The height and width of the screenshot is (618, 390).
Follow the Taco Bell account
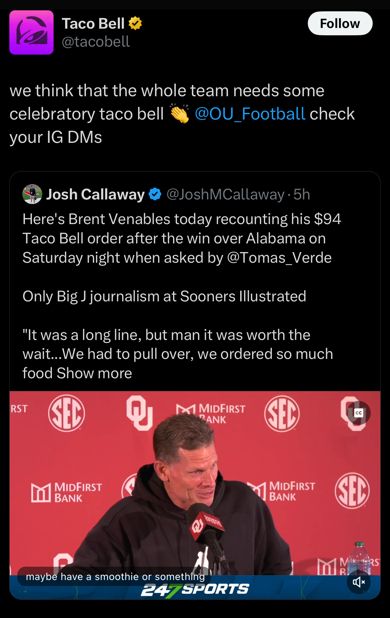coord(340,23)
